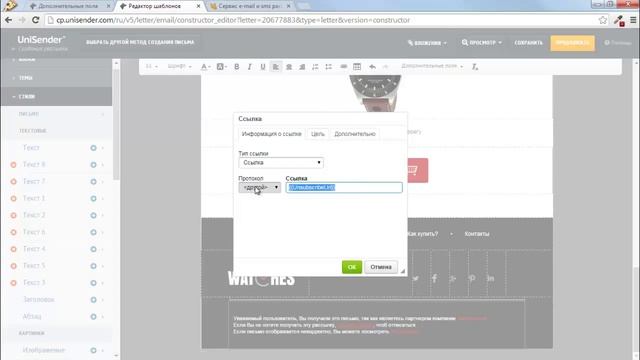Align text right in editor toolbar

302,67
